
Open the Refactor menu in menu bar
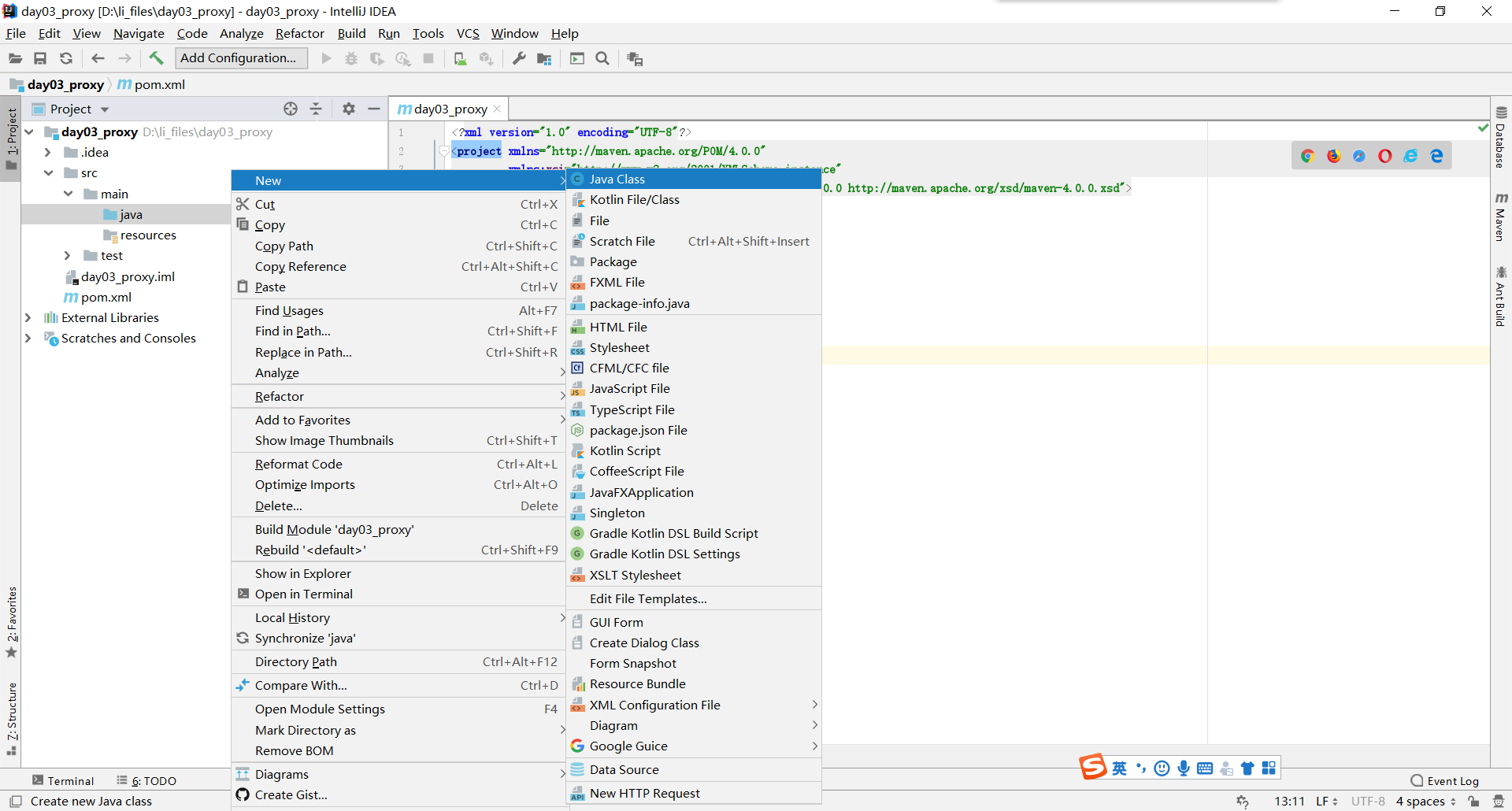click(x=299, y=33)
